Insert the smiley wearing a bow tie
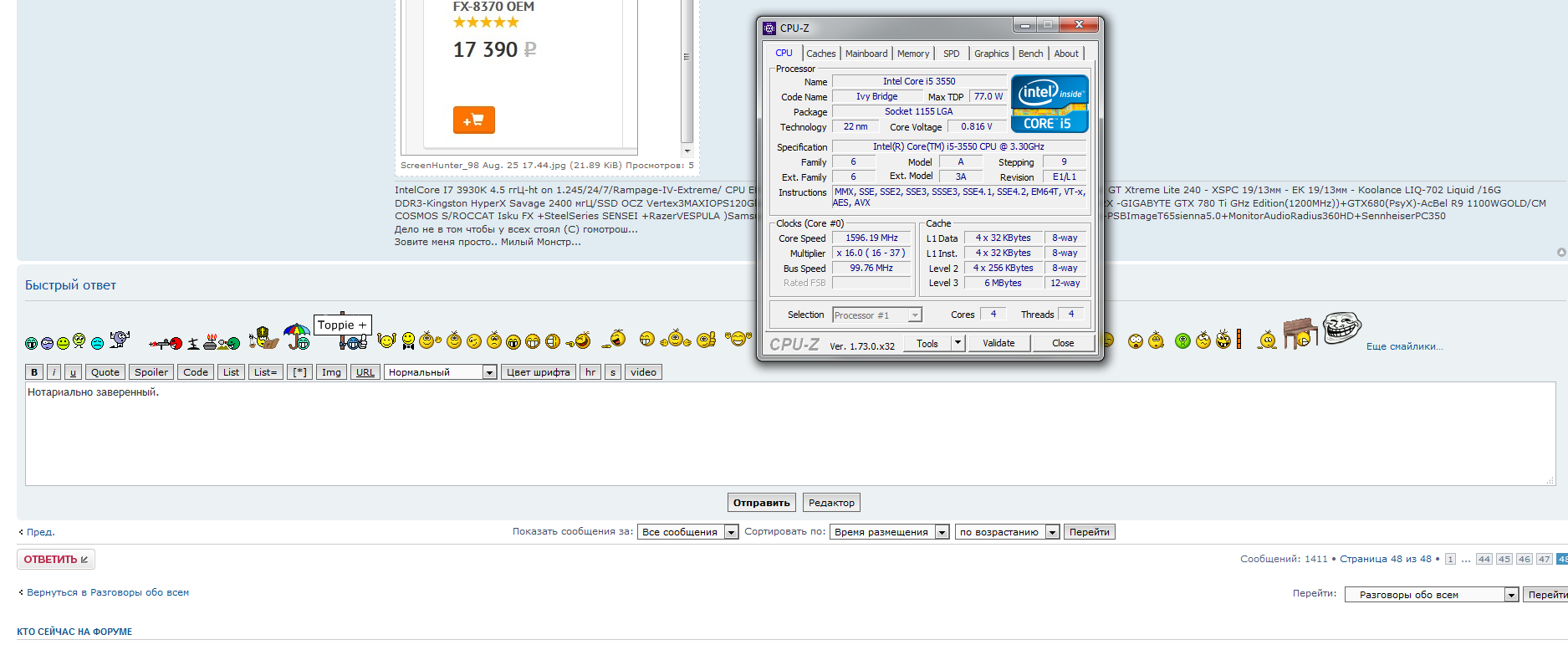Viewport: 1568px width, 645px height. tap(407, 340)
